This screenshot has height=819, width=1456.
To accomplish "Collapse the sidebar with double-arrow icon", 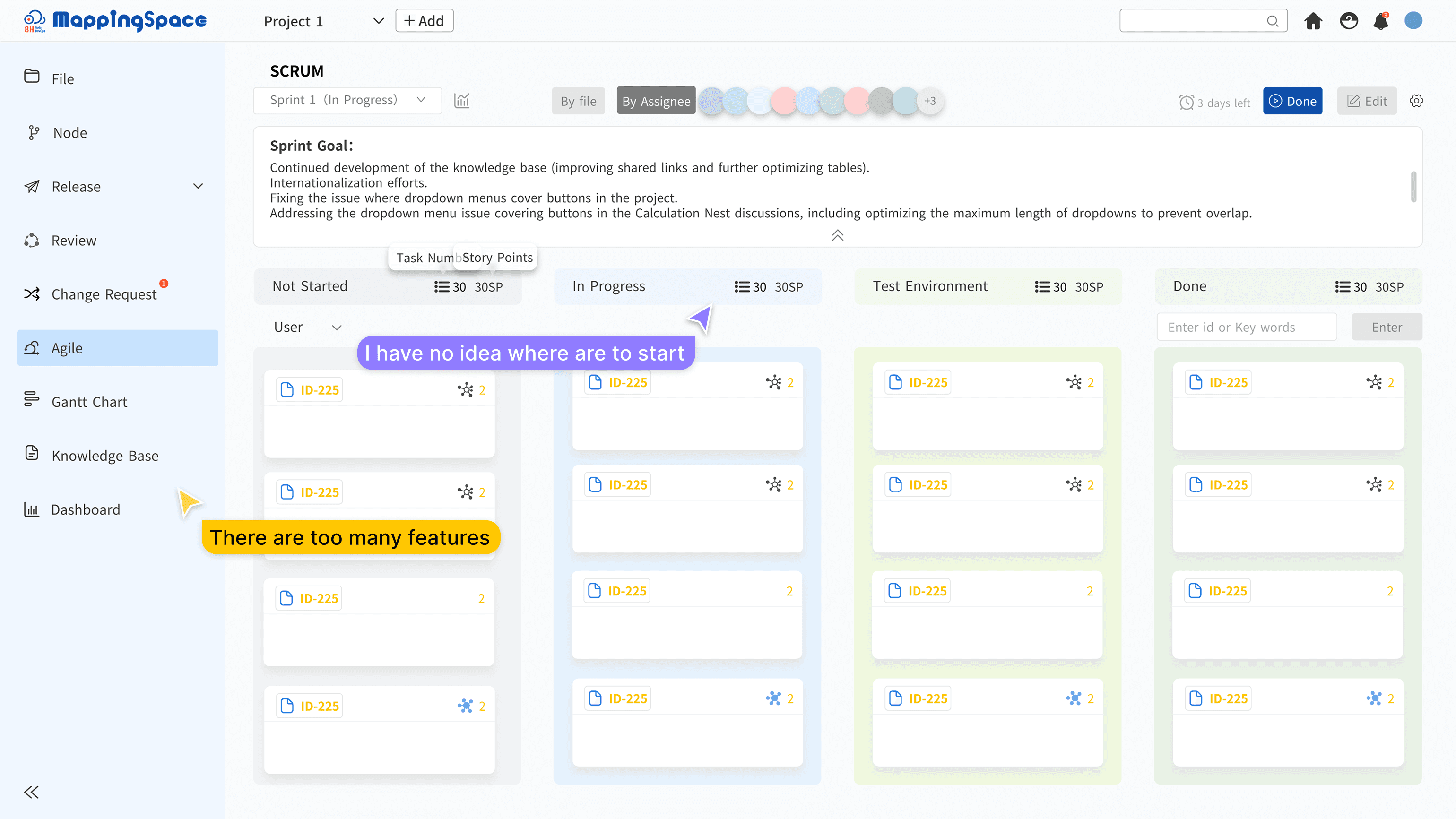I will click(31, 792).
